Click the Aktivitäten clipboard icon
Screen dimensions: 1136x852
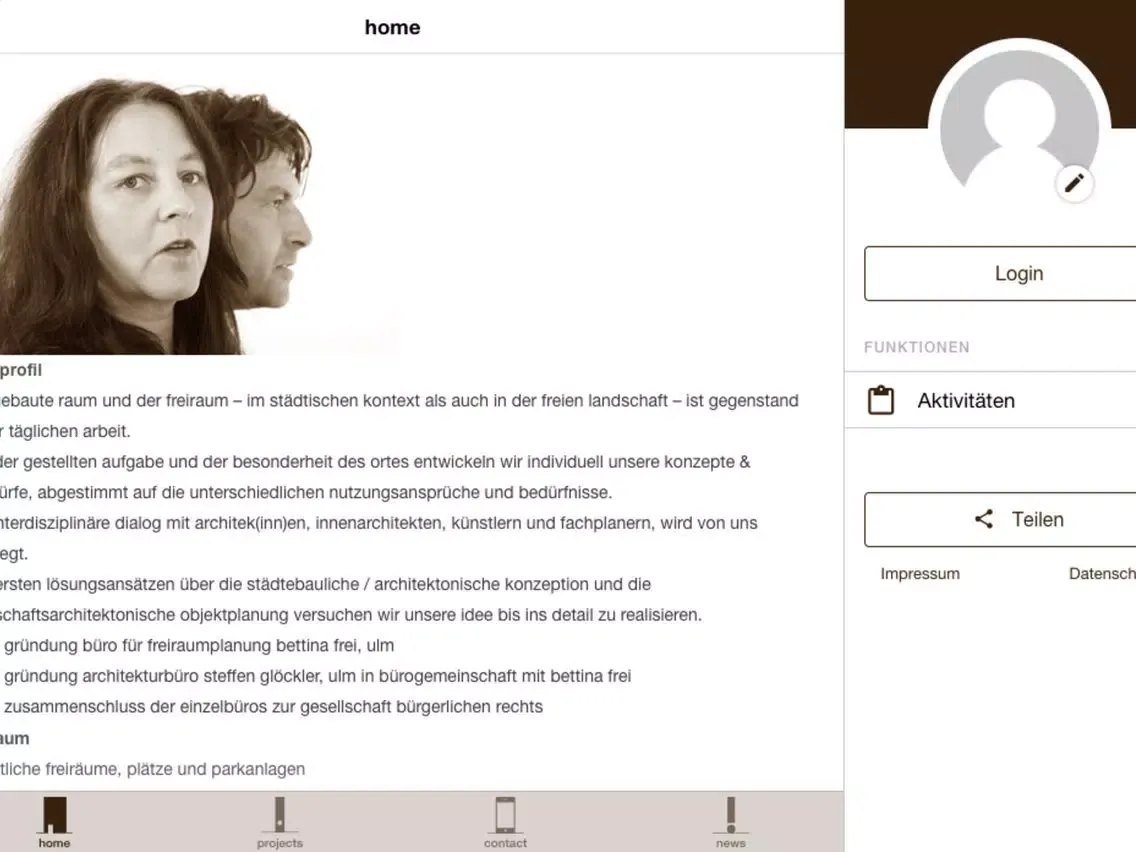(881, 401)
